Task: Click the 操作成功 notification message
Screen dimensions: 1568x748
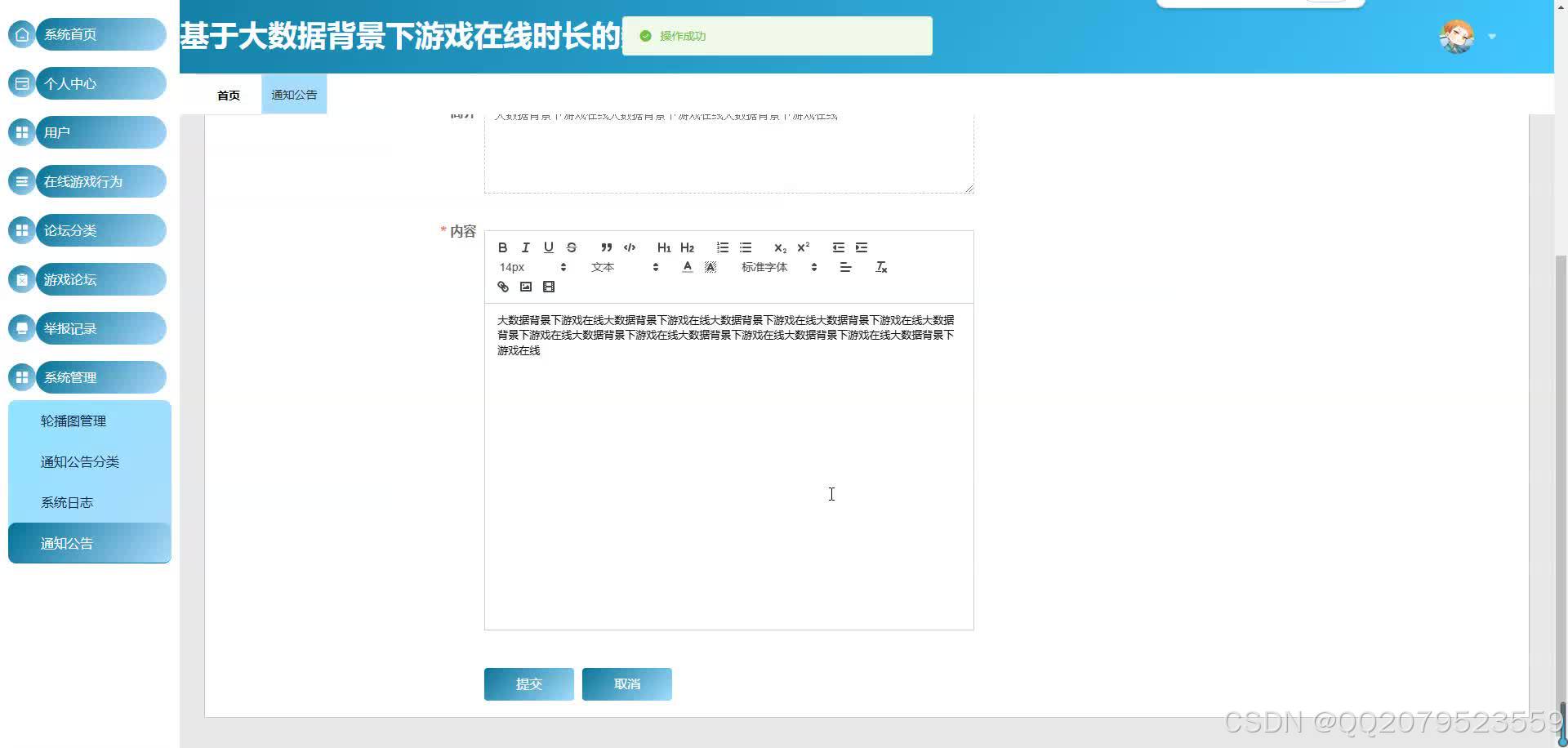Action: point(777,36)
